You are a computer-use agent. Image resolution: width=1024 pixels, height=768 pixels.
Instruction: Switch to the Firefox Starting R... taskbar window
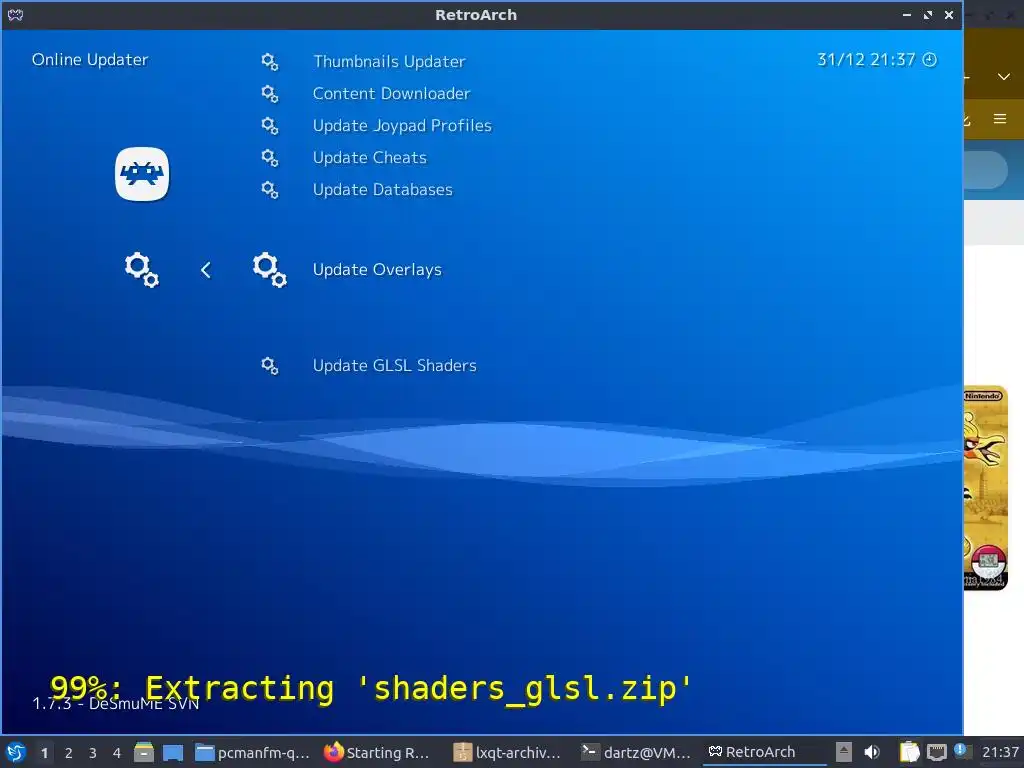tap(377, 752)
